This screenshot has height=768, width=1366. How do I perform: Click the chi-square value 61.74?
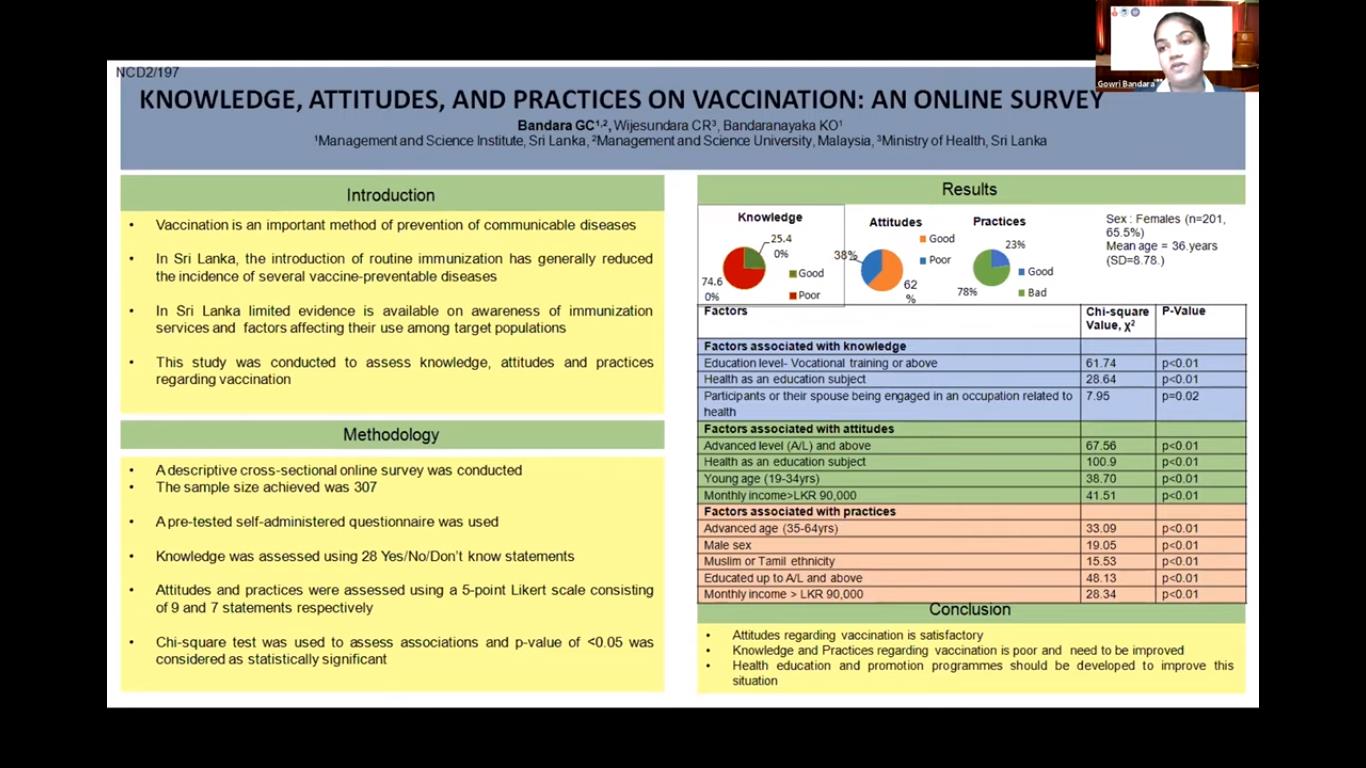pos(1101,363)
